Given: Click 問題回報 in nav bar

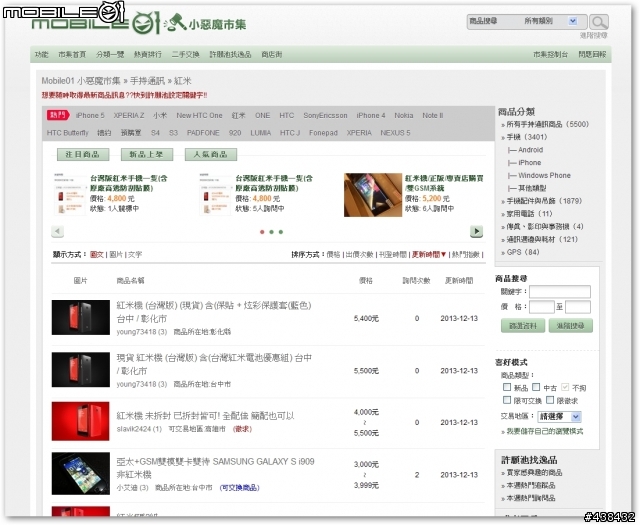Looking at the screenshot, I should (592, 54).
